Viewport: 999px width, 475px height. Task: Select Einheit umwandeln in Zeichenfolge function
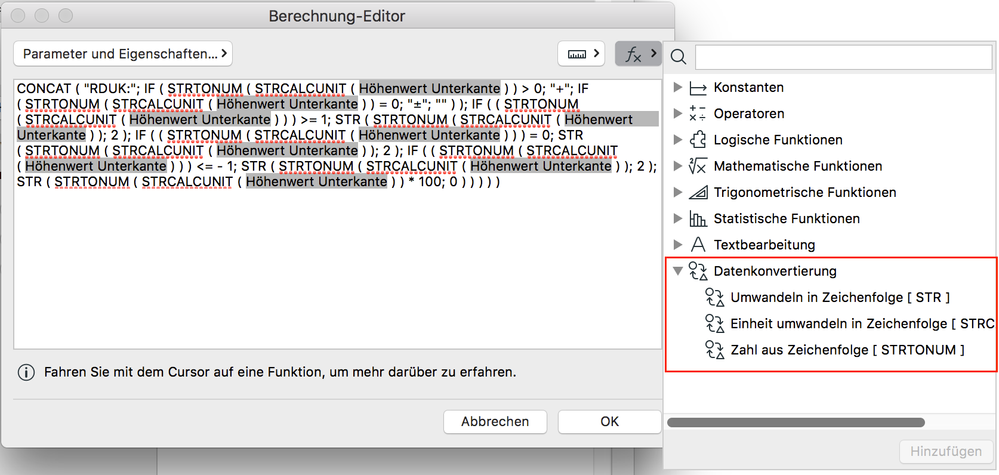pos(861,323)
